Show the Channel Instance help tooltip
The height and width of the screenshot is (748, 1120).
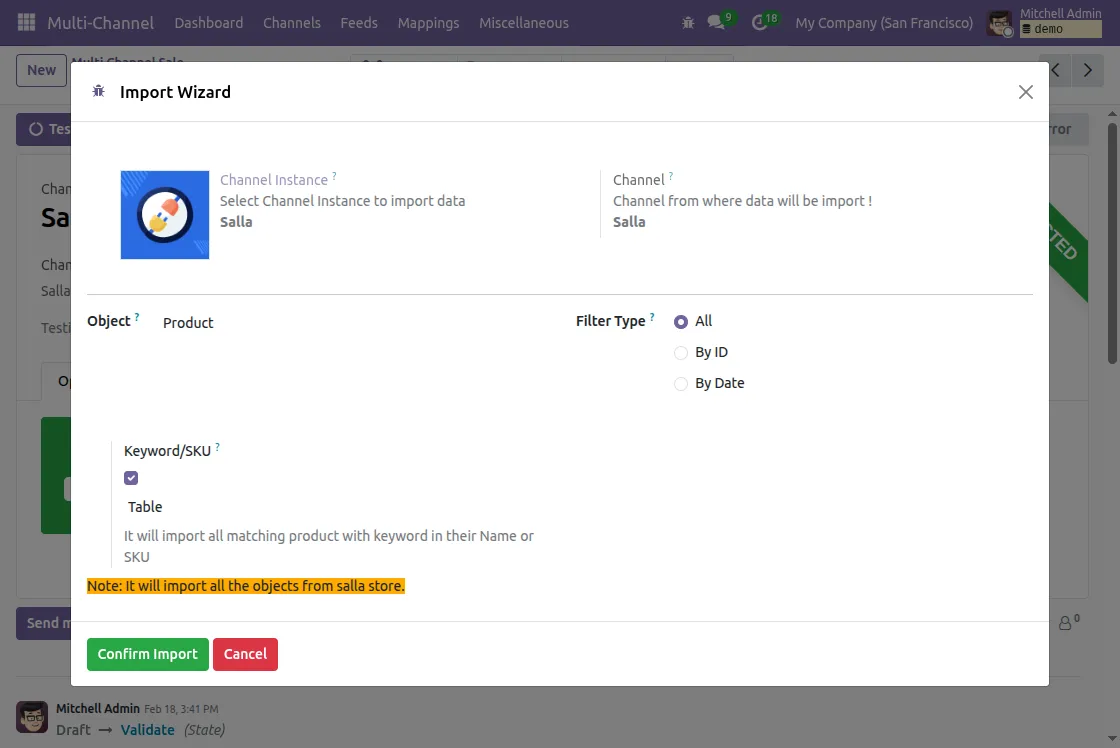334,175
